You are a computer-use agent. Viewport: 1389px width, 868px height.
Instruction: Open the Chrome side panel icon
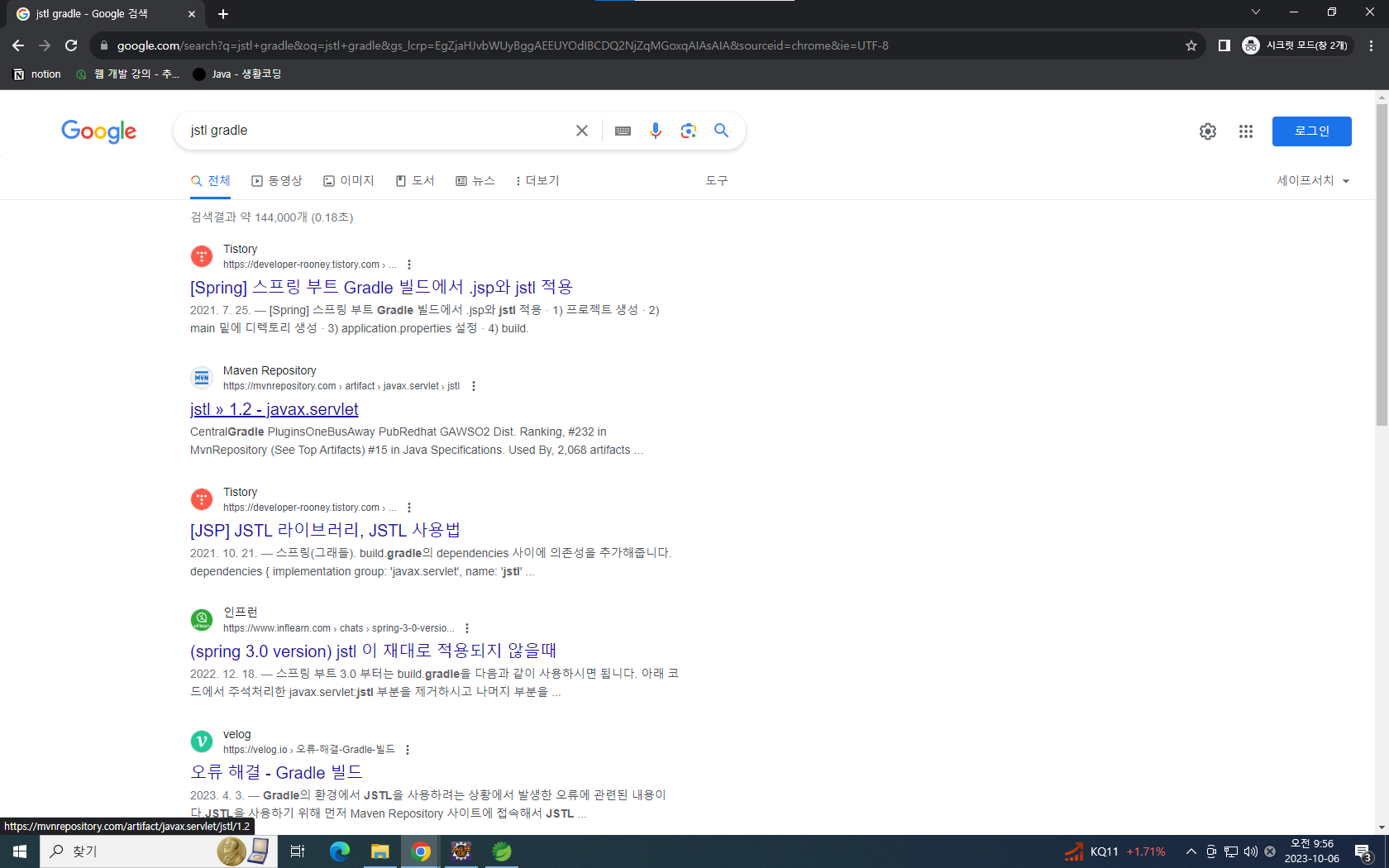(1224, 45)
